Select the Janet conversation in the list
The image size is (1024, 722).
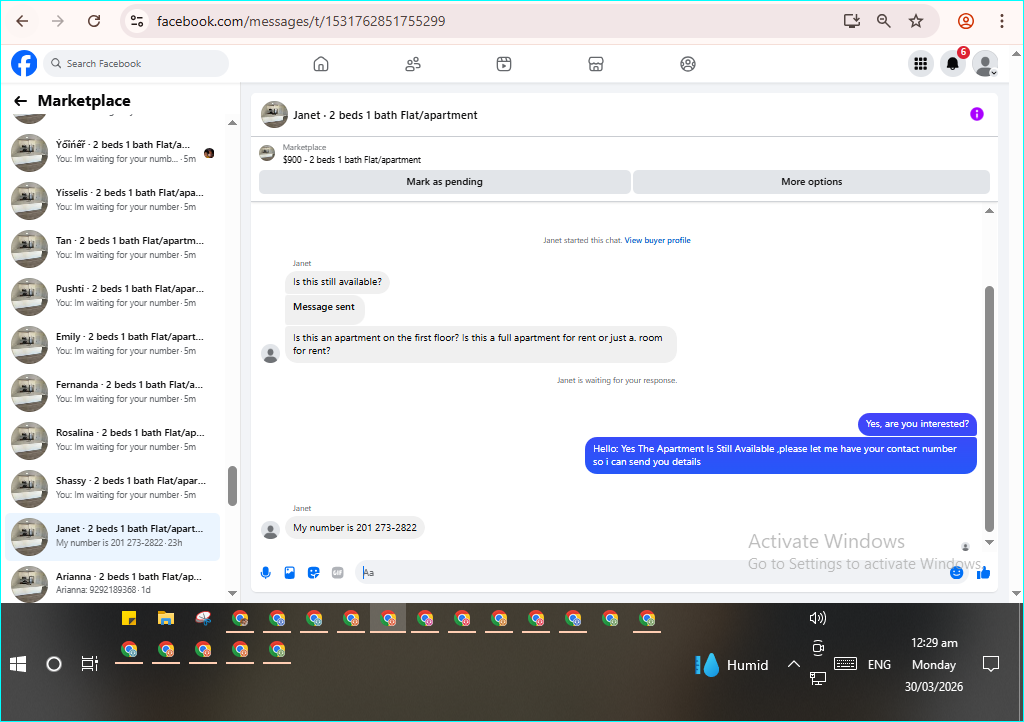click(112, 536)
